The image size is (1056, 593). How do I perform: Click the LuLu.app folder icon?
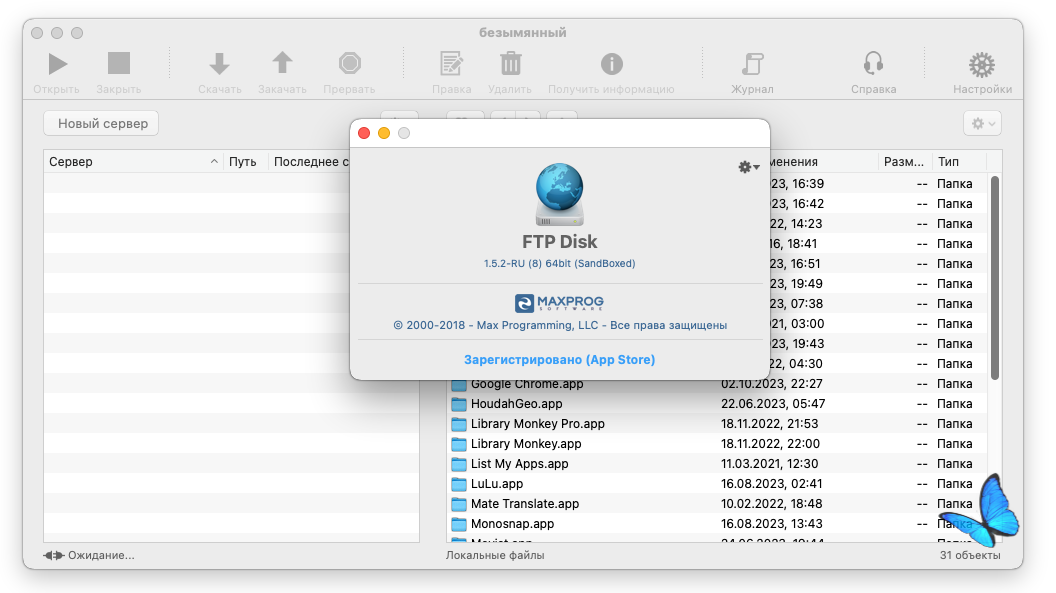click(x=459, y=484)
